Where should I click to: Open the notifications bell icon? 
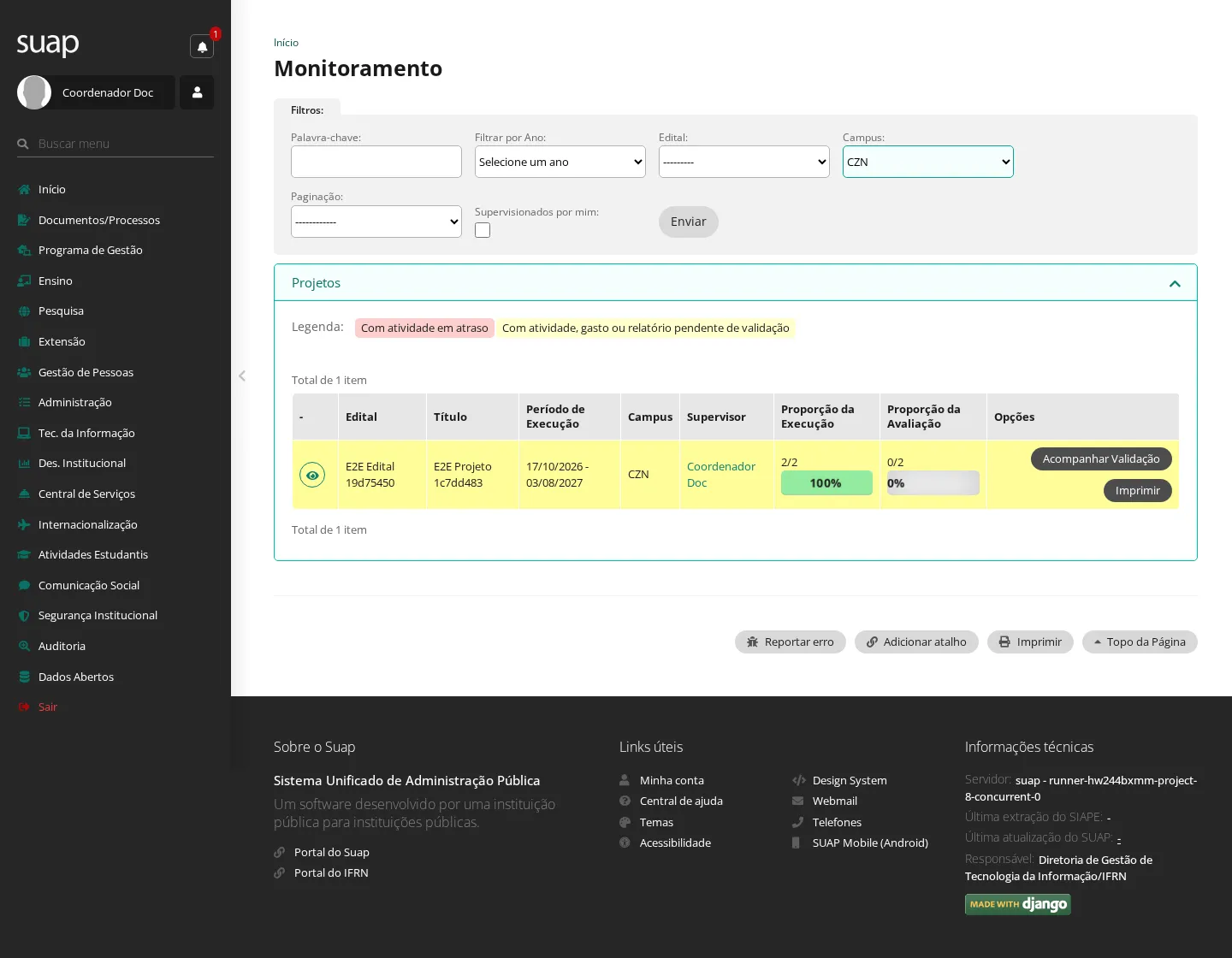[202, 46]
